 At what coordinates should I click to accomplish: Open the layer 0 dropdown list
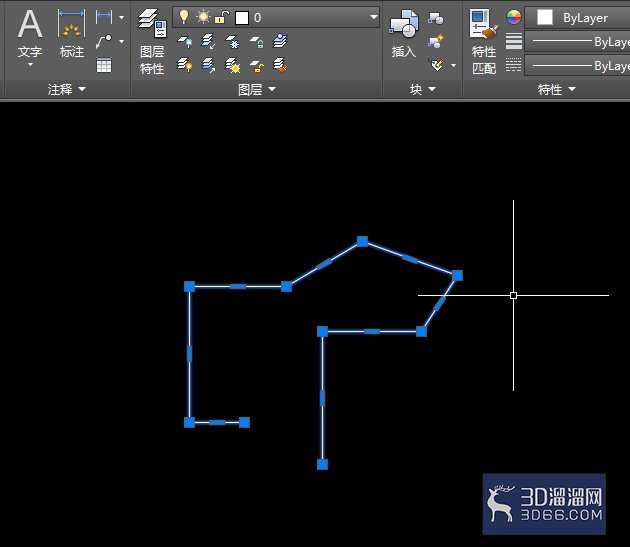[x=374, y=17]
